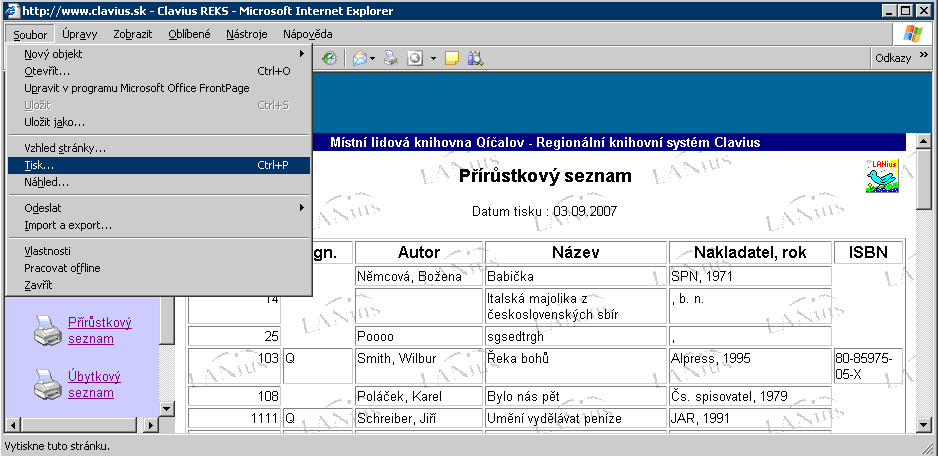Click the 80-85975-05-X ISBN cell

868,366
